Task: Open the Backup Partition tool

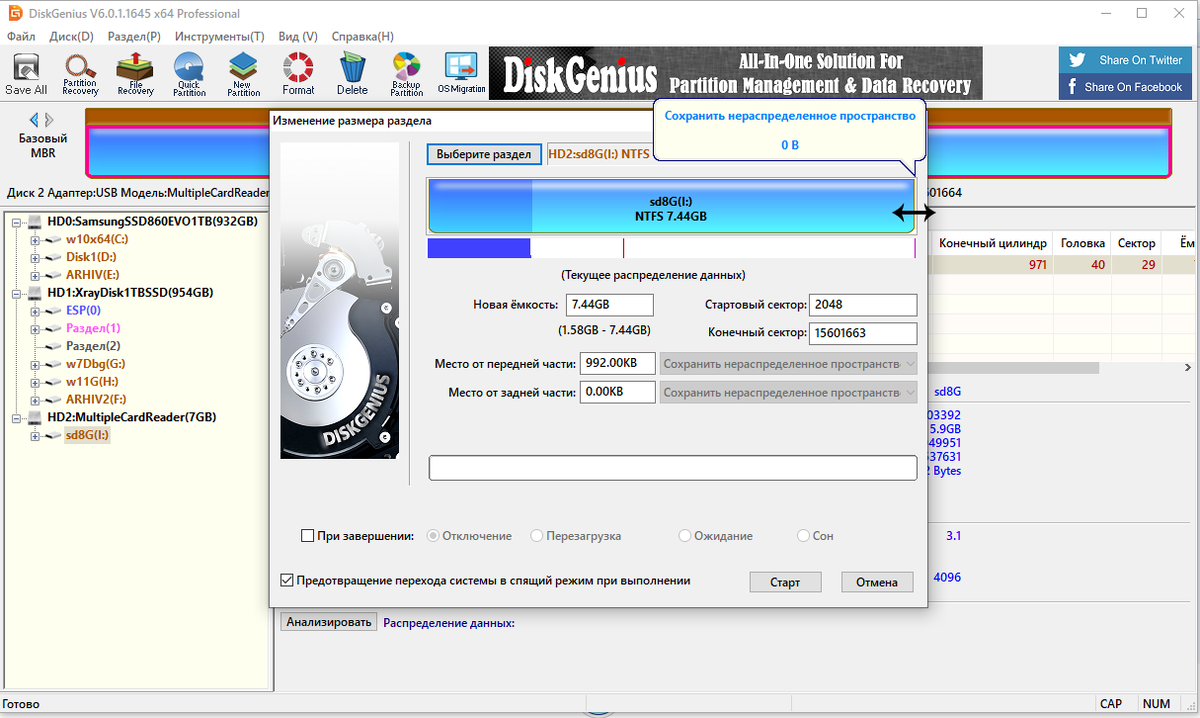Action: click(406, 74)
